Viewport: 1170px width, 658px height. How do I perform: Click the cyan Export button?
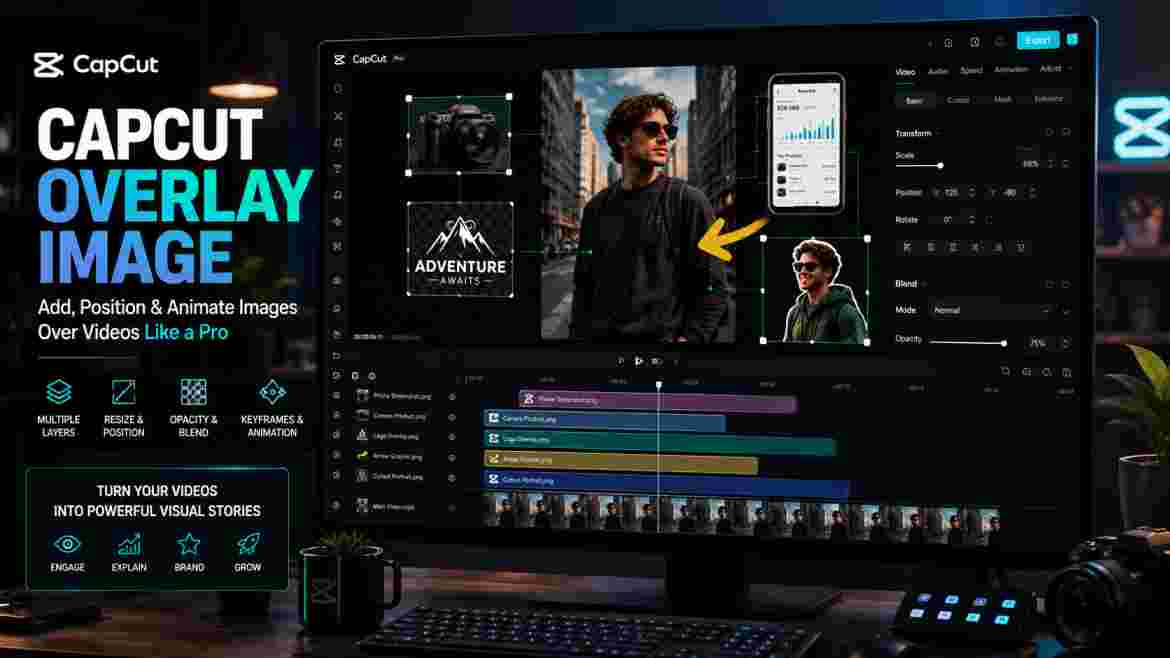[1038, 40]
